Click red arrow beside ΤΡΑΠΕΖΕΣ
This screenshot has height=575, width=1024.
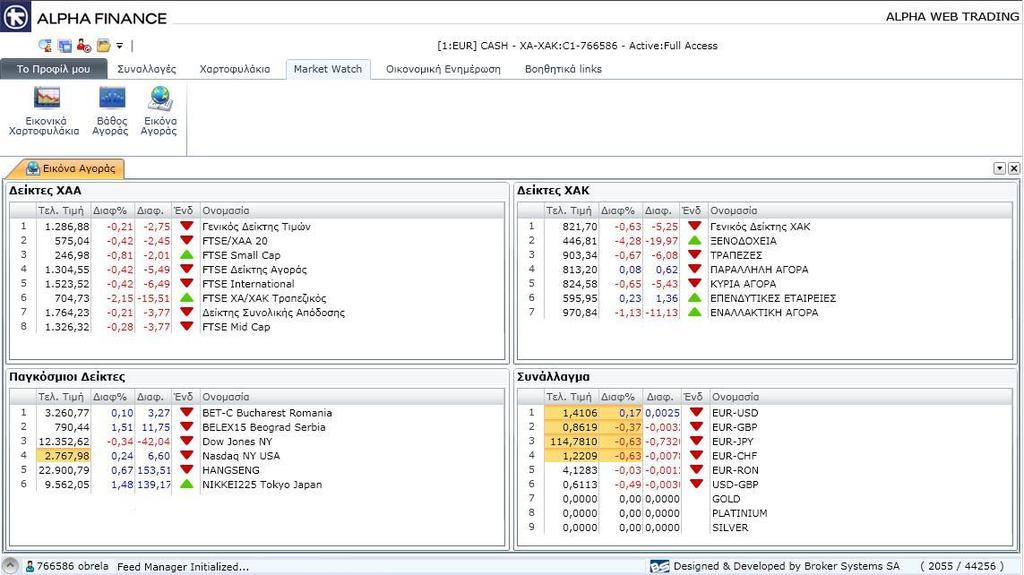click(694, 255)
